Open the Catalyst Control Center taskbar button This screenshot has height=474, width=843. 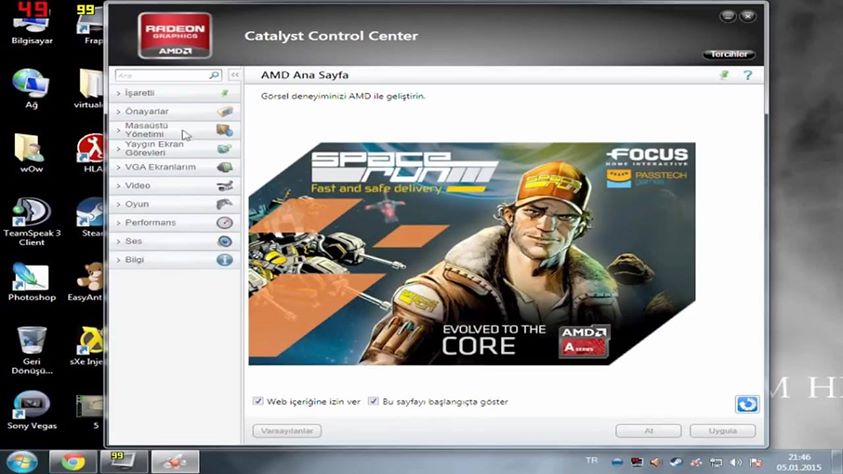click(x=175, y=462)
